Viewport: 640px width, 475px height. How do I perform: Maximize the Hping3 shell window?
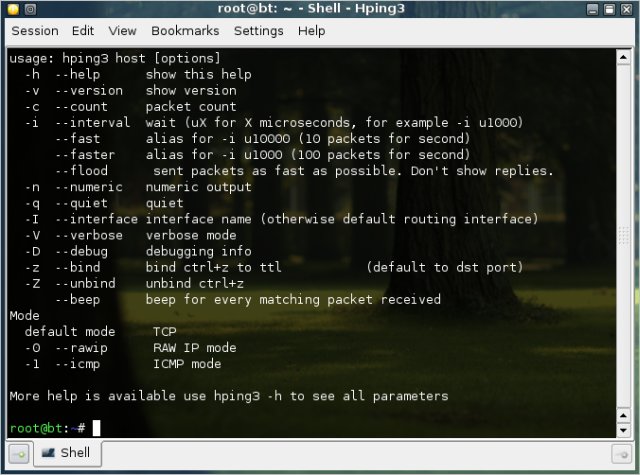tap(609, 9)
